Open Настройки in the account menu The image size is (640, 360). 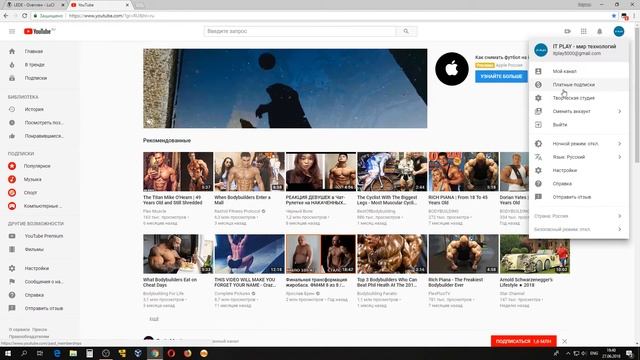[579, 171]
